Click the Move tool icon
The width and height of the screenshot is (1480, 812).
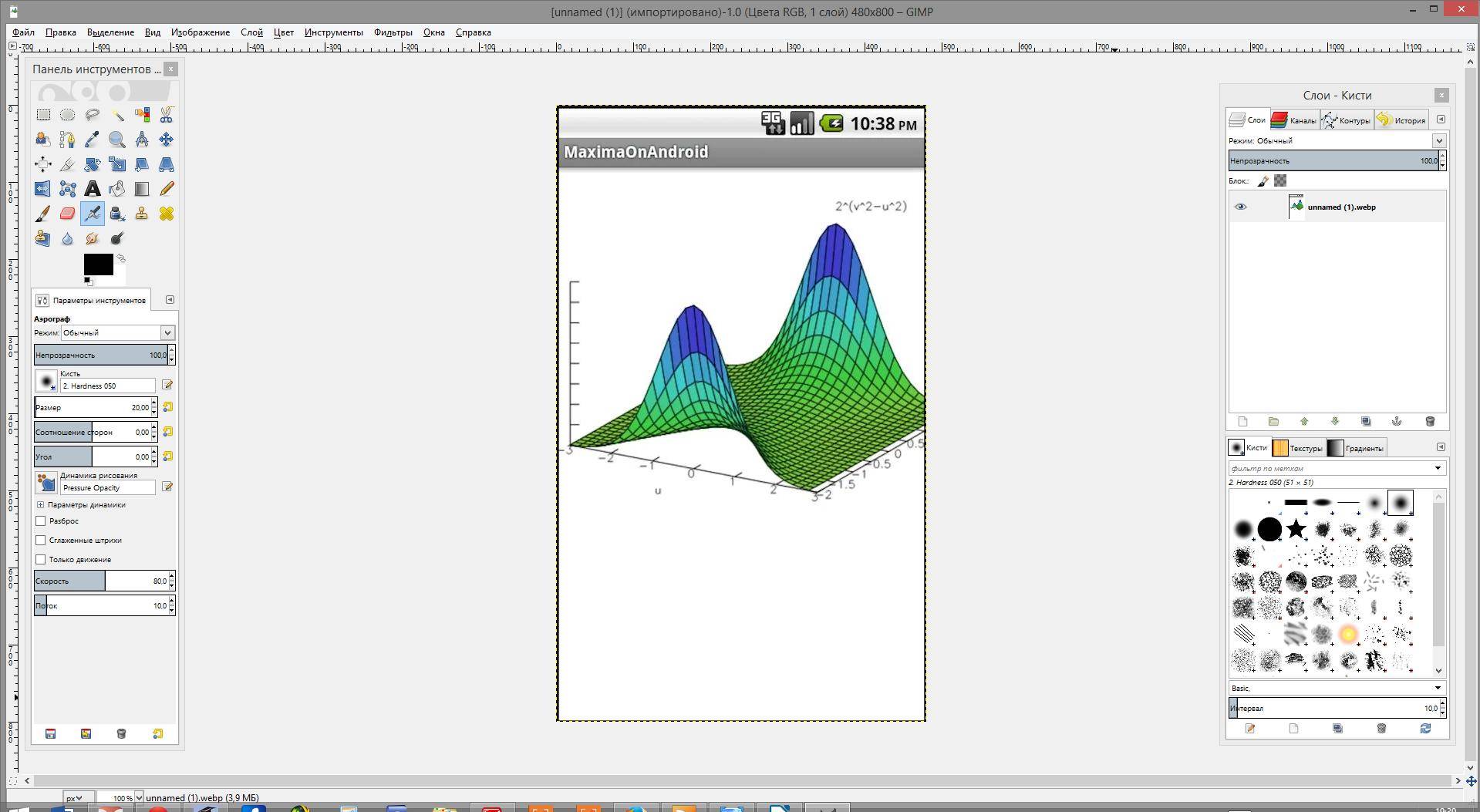[166, 140]
